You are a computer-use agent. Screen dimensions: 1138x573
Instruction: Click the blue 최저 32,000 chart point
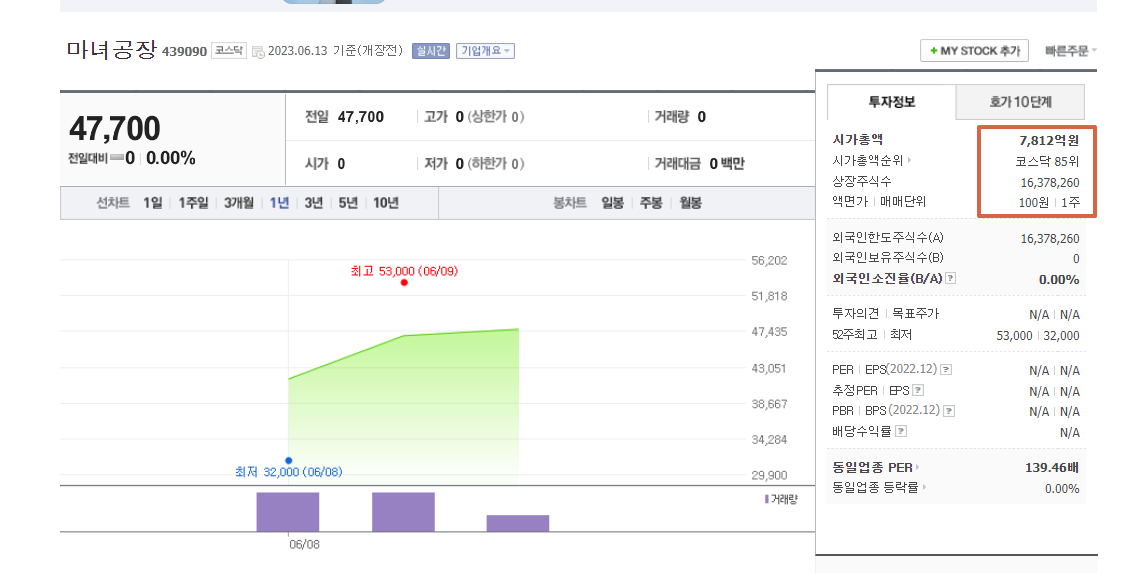(289, 461)
